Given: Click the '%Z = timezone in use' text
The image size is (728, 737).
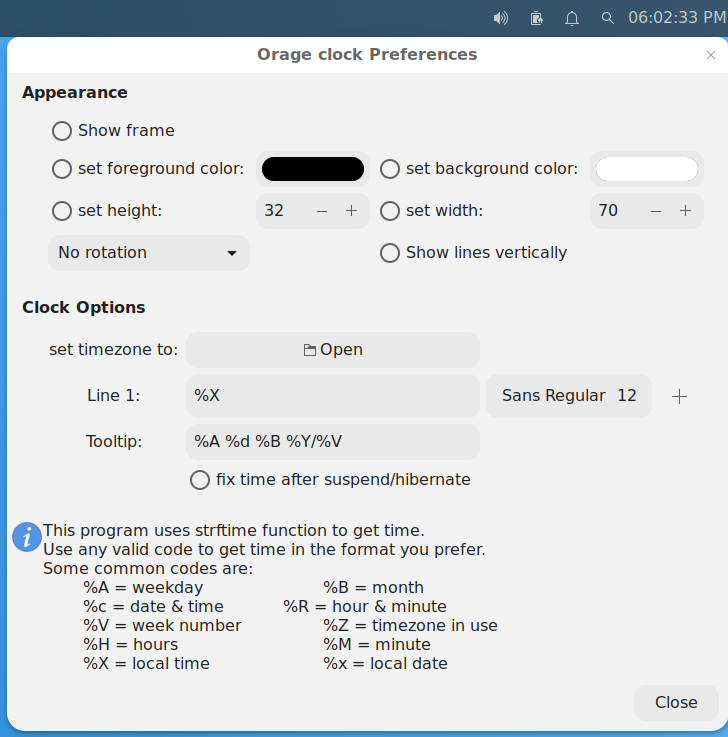Looking at the screenshot, I should pos(410,626).
